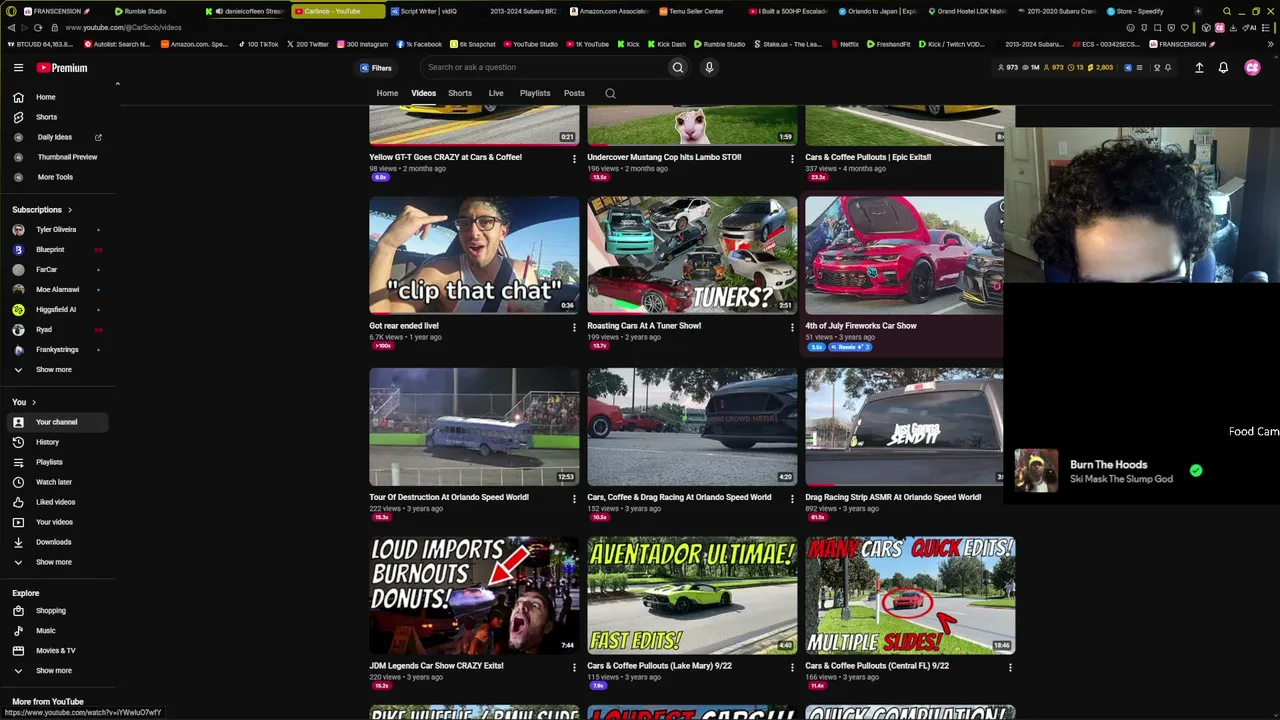Open options for 'Cars & Coffee Pullouts (Central FL)'
Image resolution: width=1280 pixels, height=720 pixels.
[1010, 666]
